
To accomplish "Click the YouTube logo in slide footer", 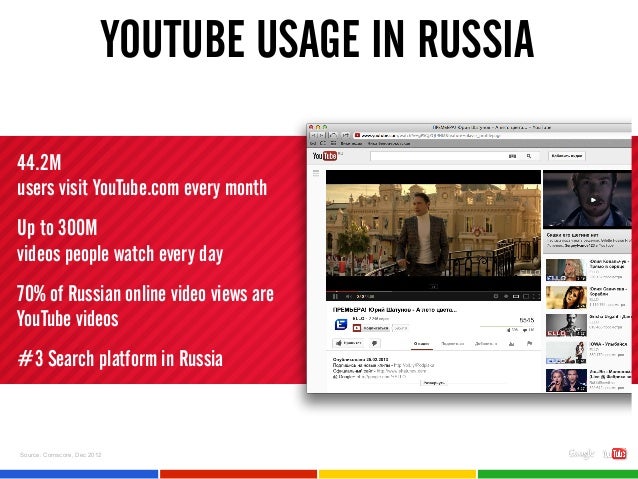I will tap(614, 453).
